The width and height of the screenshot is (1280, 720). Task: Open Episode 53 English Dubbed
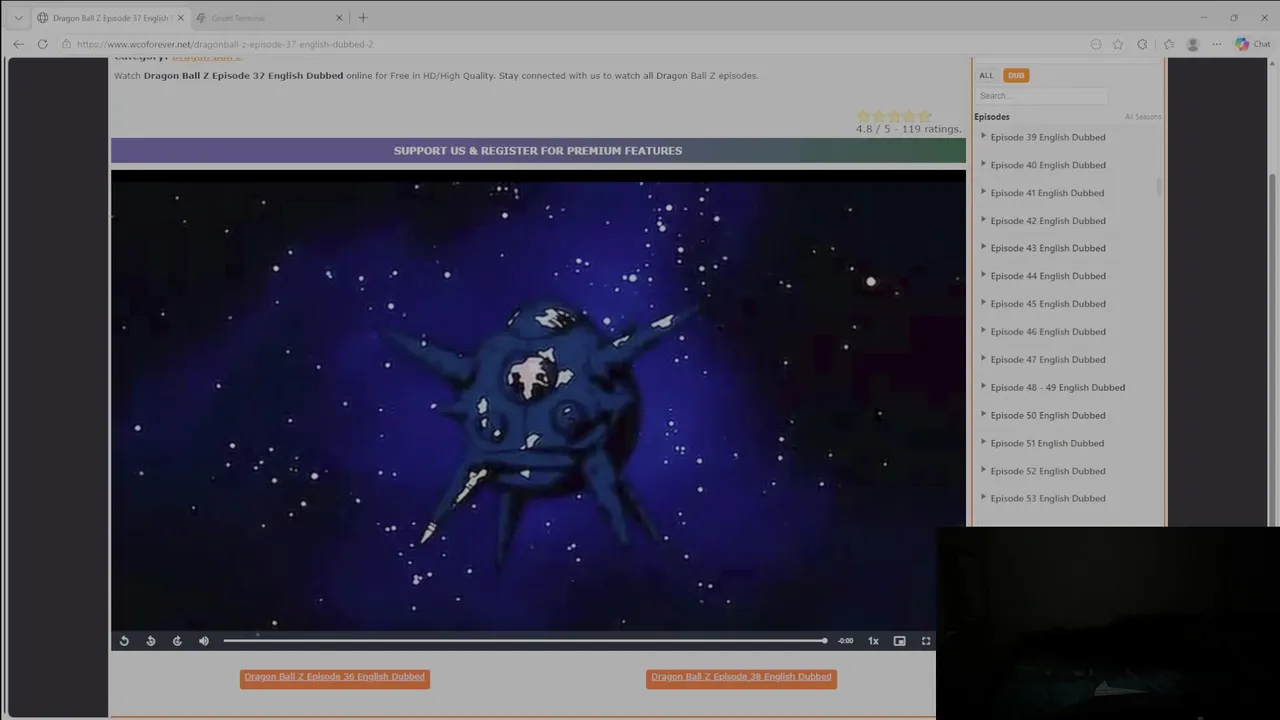coord(1048,498)
